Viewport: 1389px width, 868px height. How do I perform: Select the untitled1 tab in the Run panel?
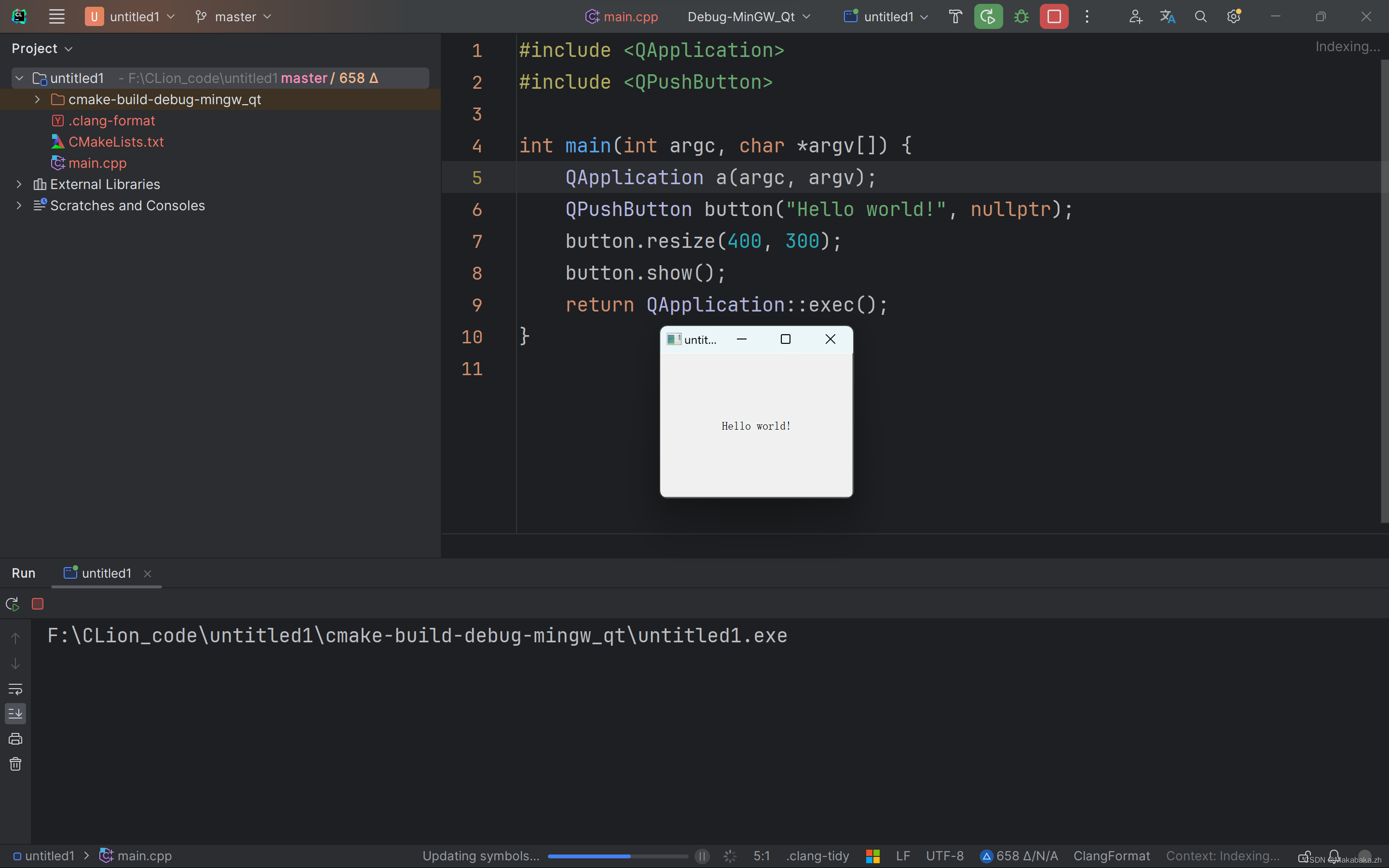tap(106, 573)
